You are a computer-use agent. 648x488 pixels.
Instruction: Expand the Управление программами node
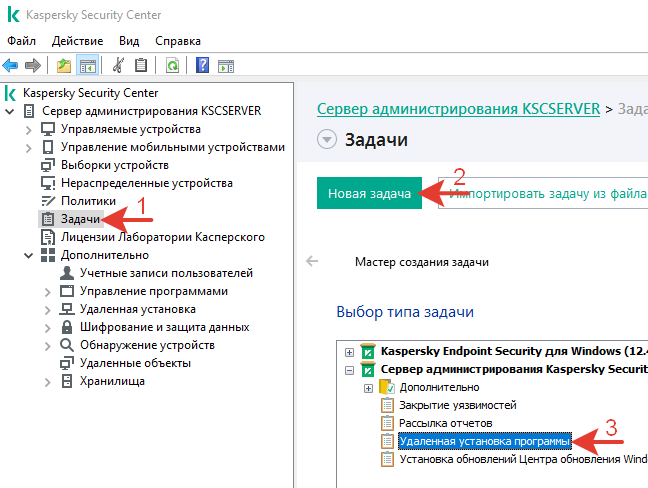tap(48, 292)
